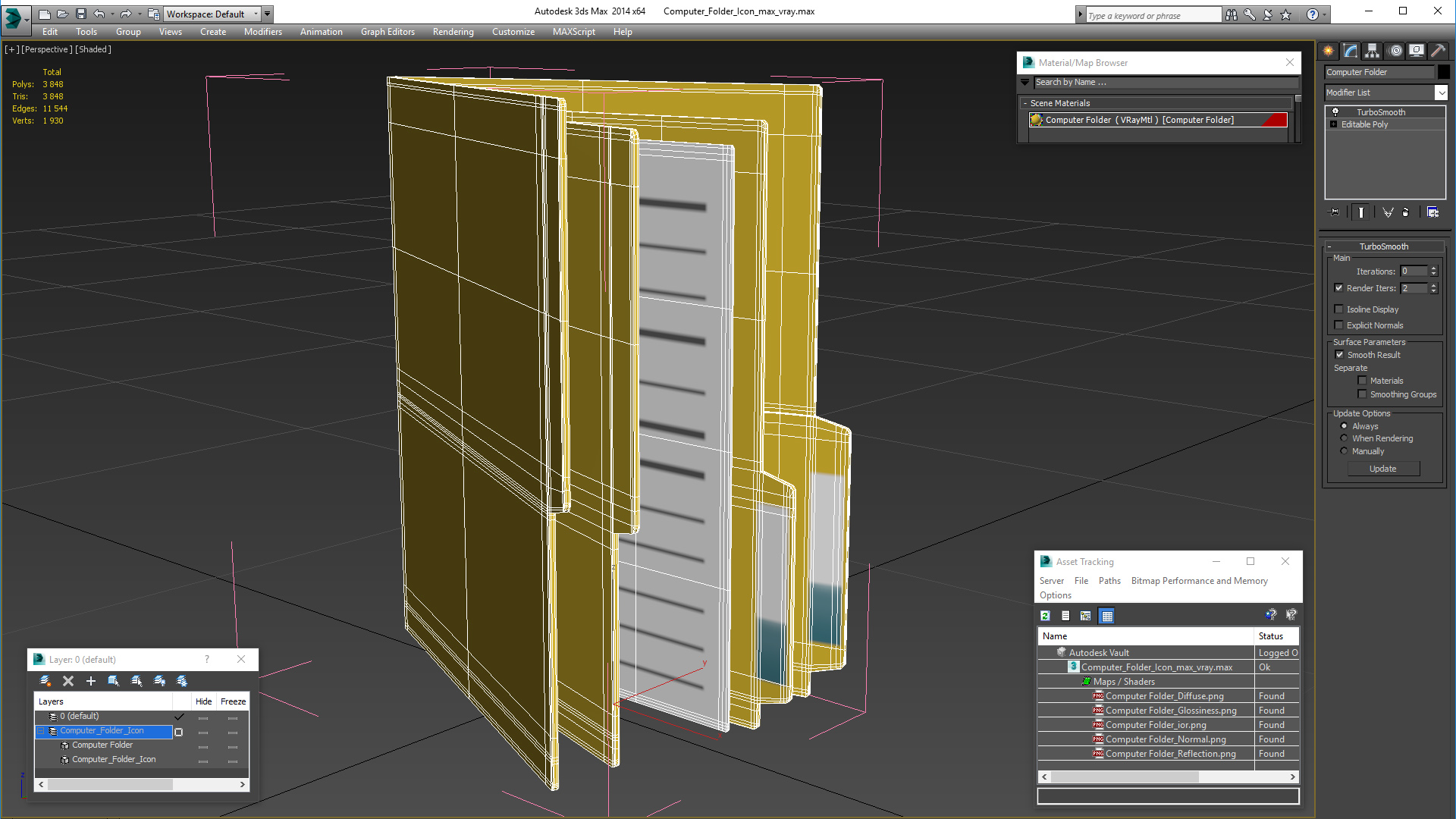
Task: Open the Hierarchy command panel tab
Action: (1372, 51)
